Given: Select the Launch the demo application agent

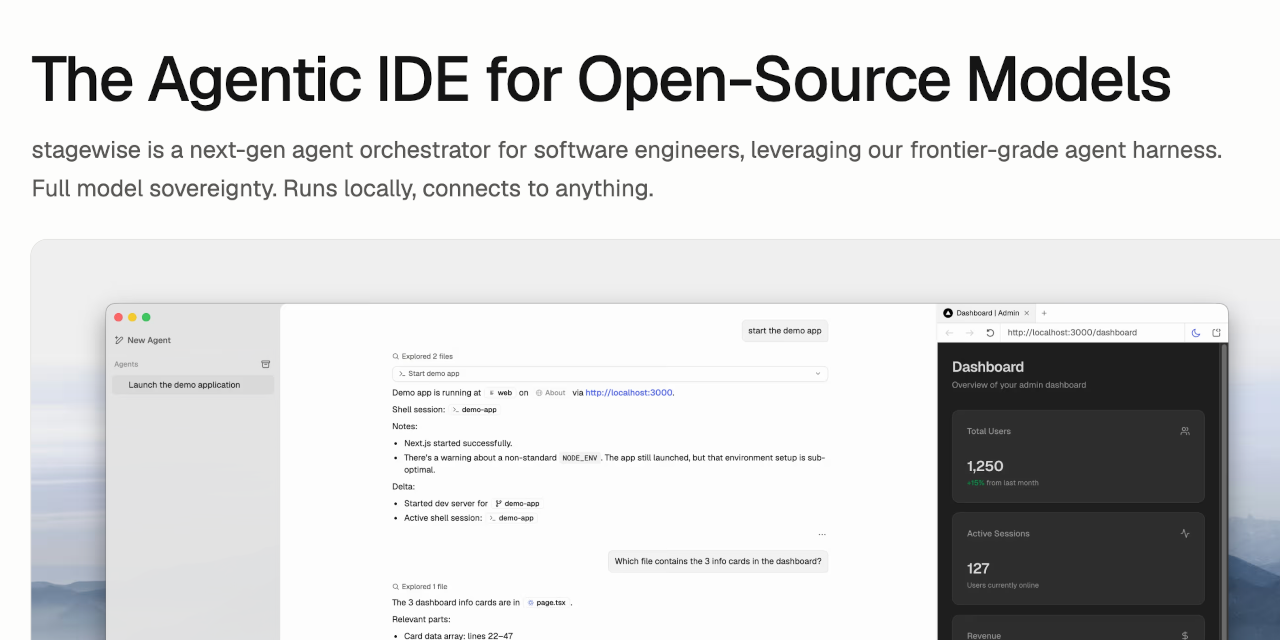Looking at the screenshot, I should (x=193, y=385).
